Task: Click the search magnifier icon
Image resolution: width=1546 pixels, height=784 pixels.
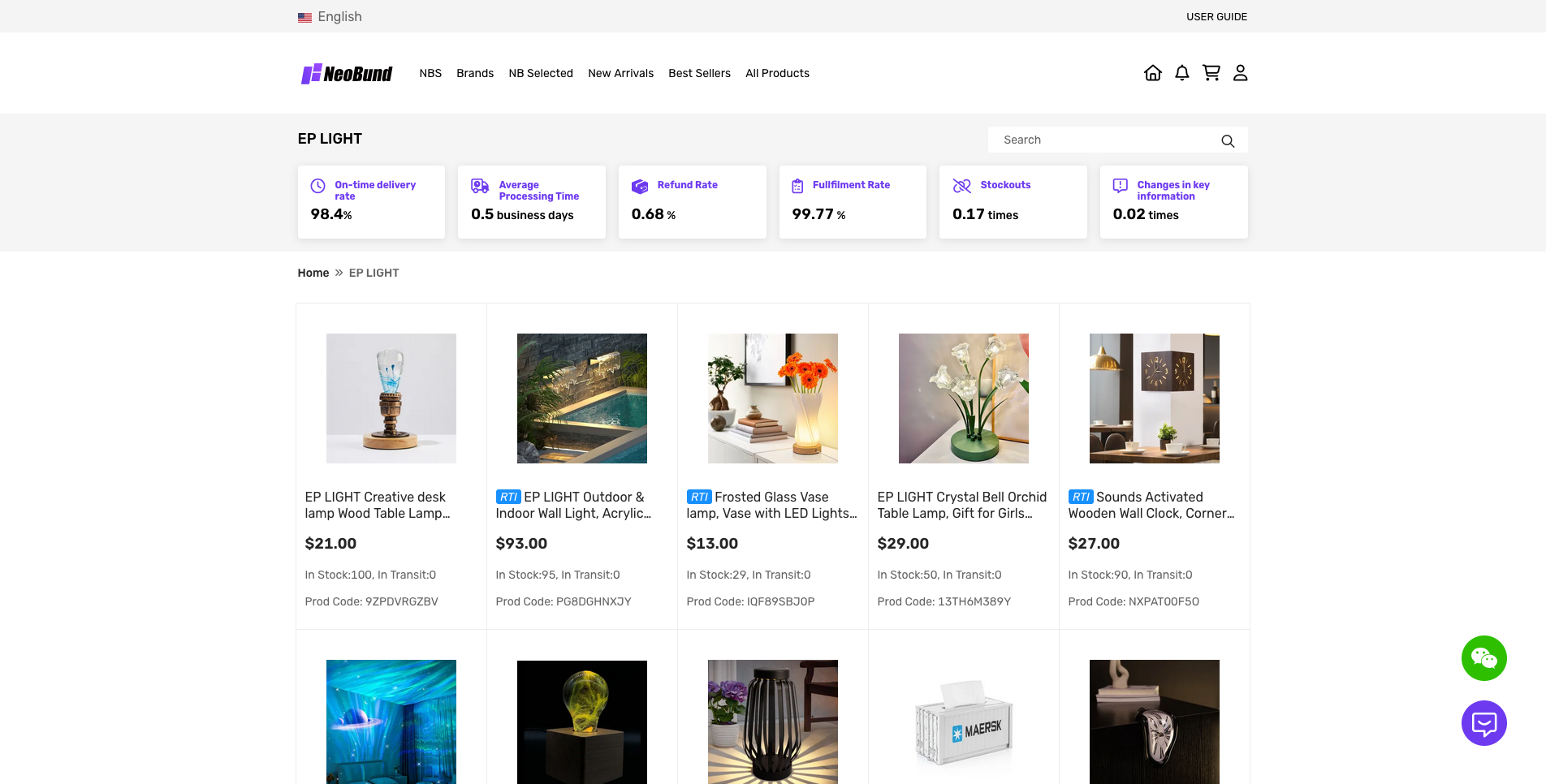Action: click(1228, 140)
